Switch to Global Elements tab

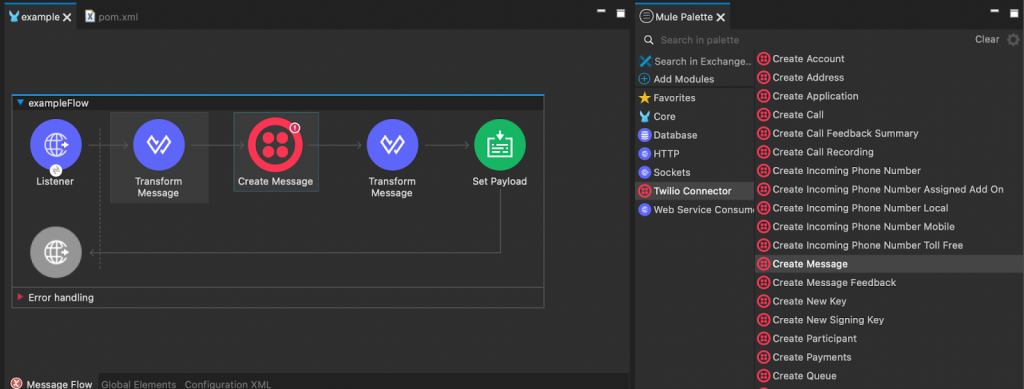tap(138, 384)
